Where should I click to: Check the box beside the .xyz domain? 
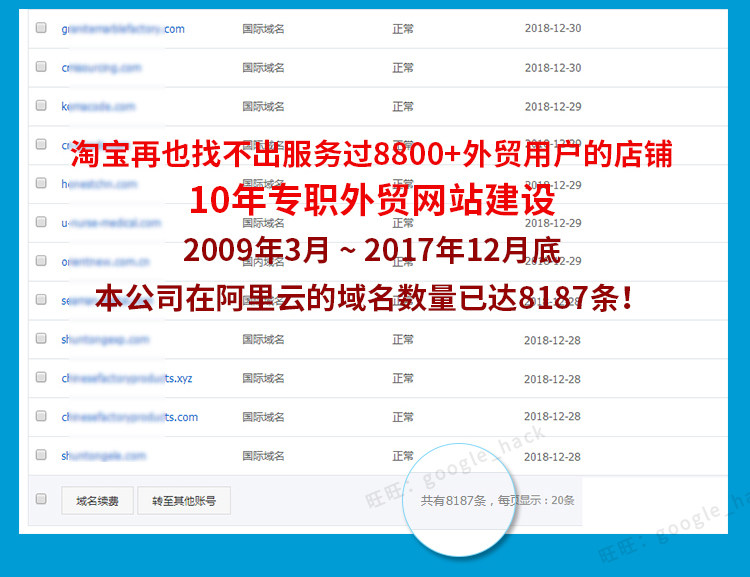coord(41,377)
